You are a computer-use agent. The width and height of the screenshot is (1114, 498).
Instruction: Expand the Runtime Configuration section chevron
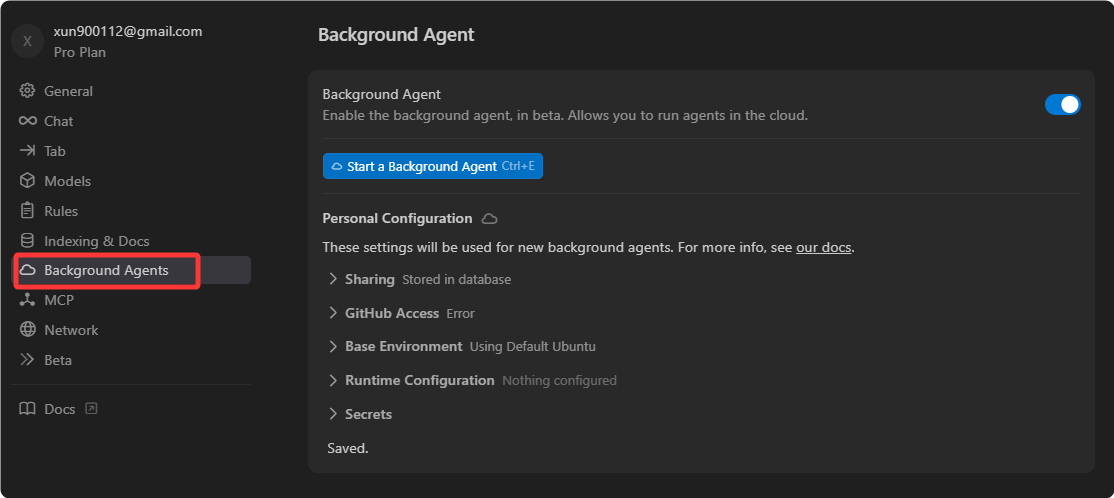coord(332,380)
